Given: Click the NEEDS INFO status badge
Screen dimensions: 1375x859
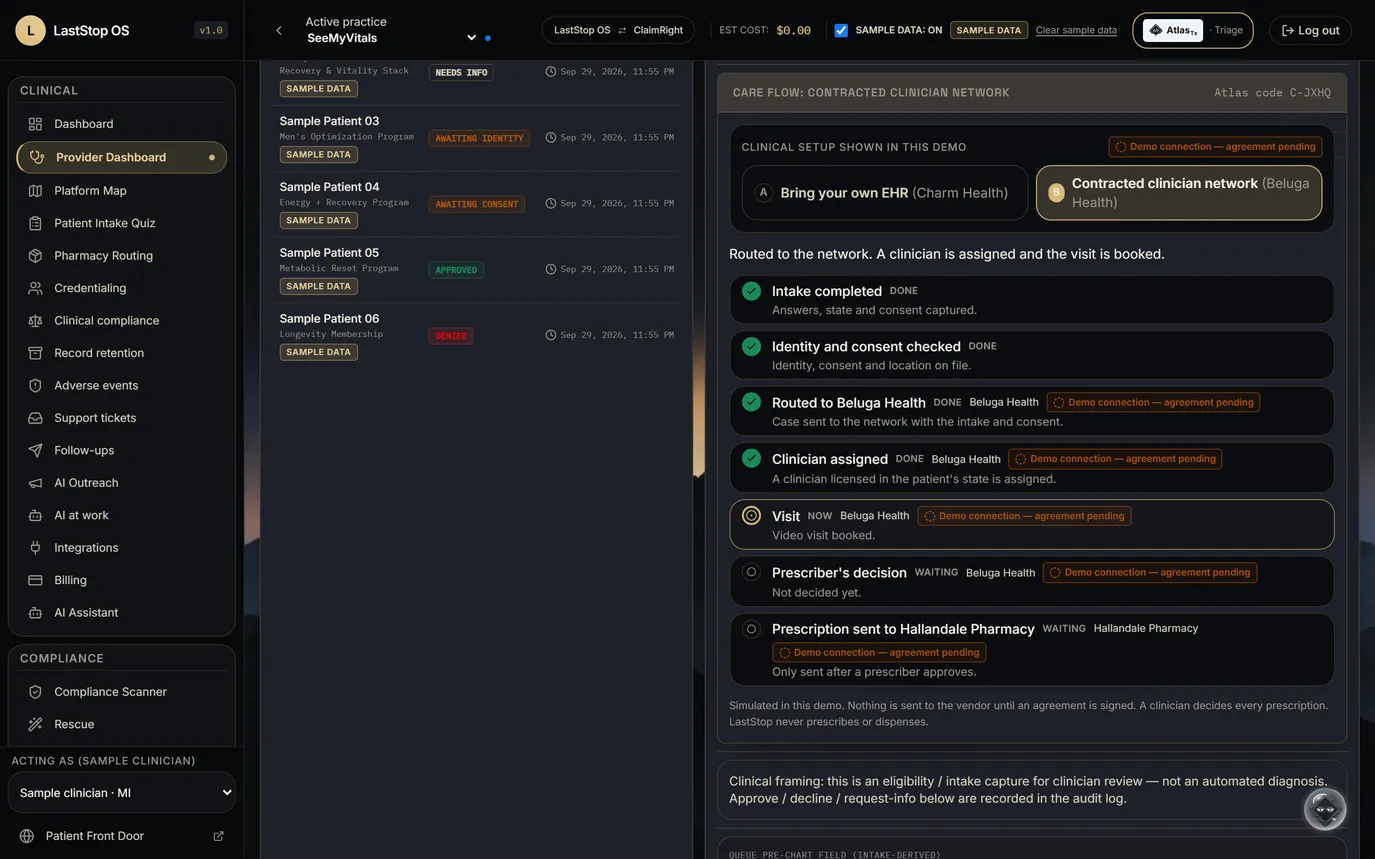Looking at the screenshot, I should click(461, 72).
